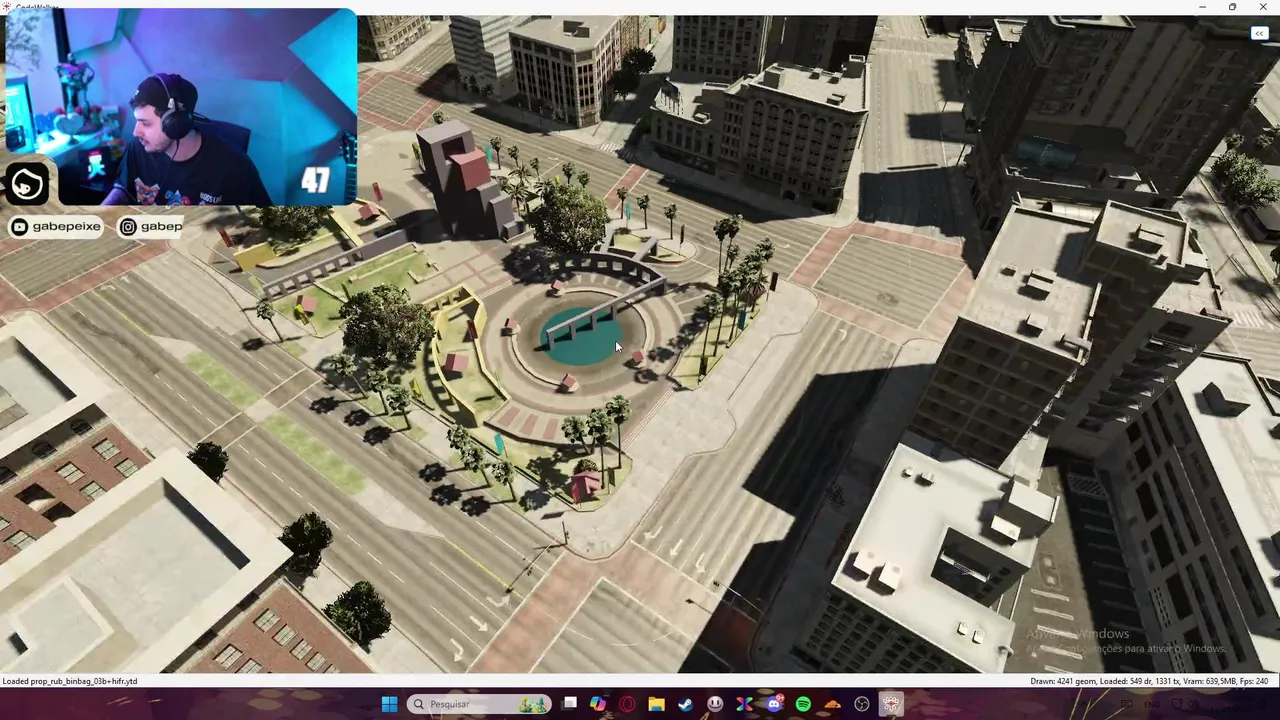The width and height of the screenshot is (1280, 720).
Task: Launch Copilot from the taskbar
Action: click(598, 704)
